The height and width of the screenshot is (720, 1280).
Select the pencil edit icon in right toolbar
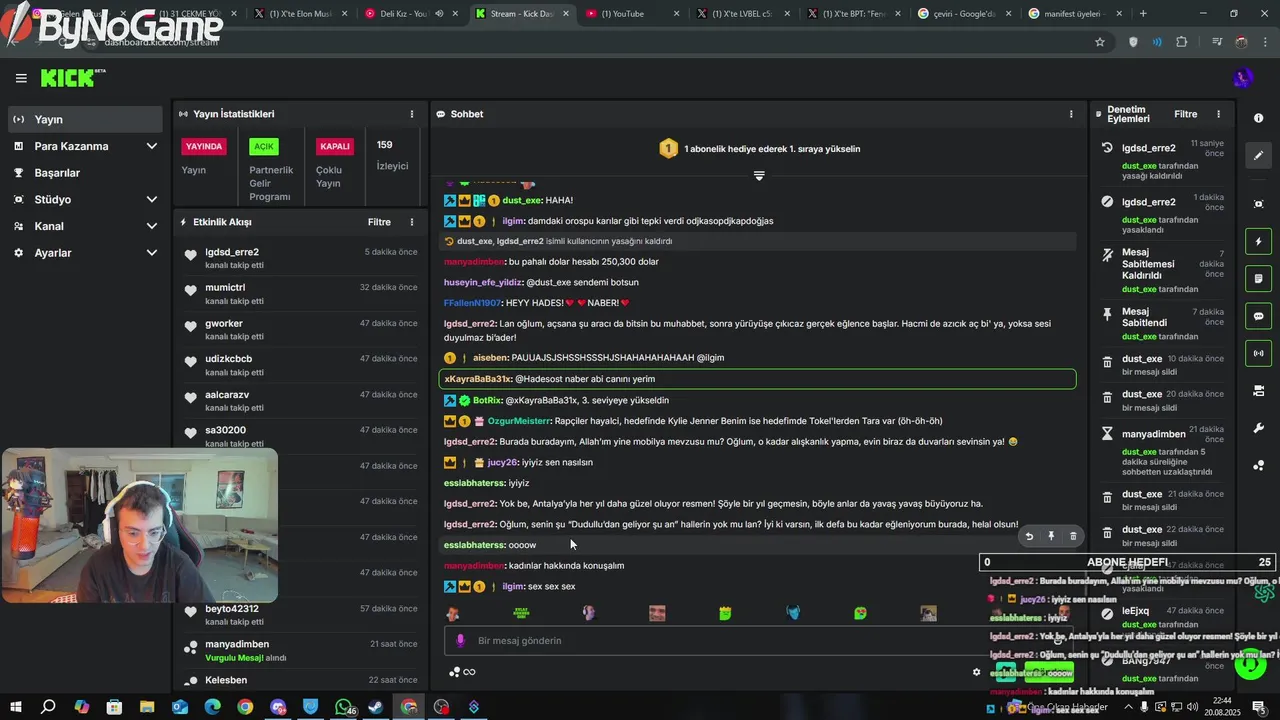click(x=1258, y=155)
